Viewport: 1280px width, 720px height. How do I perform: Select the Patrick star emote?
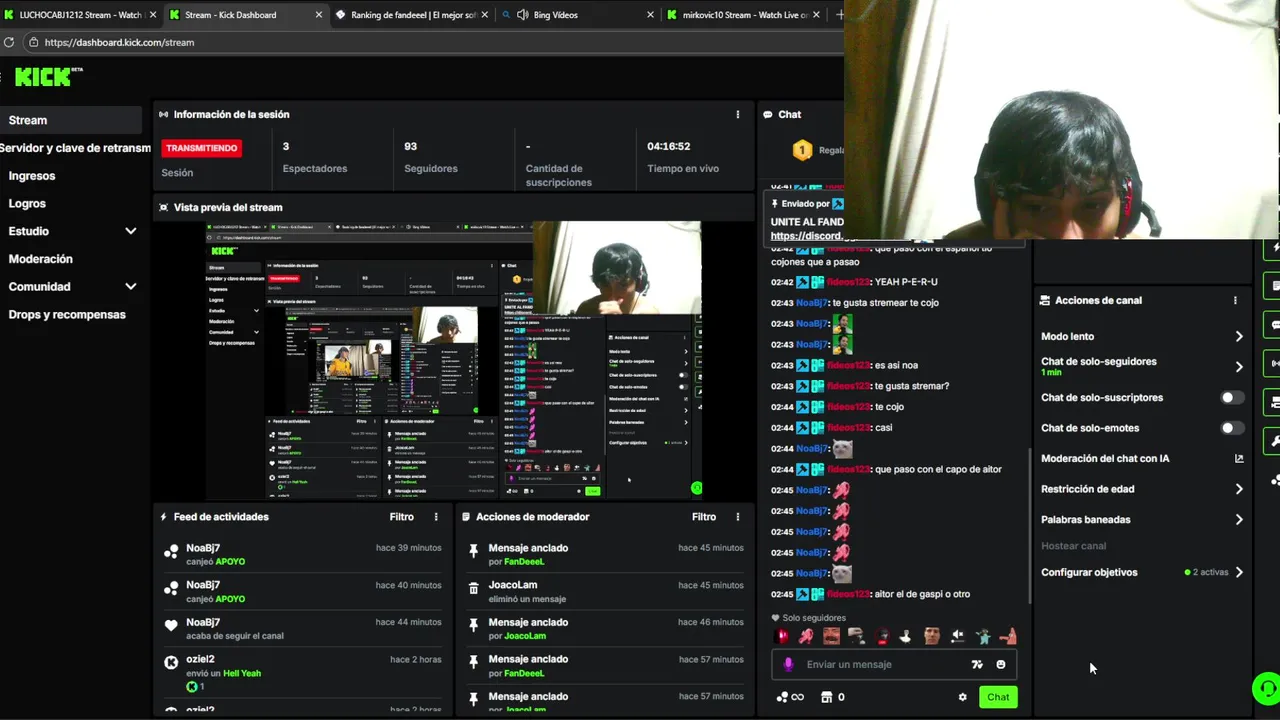click(x=1008, y=636)
